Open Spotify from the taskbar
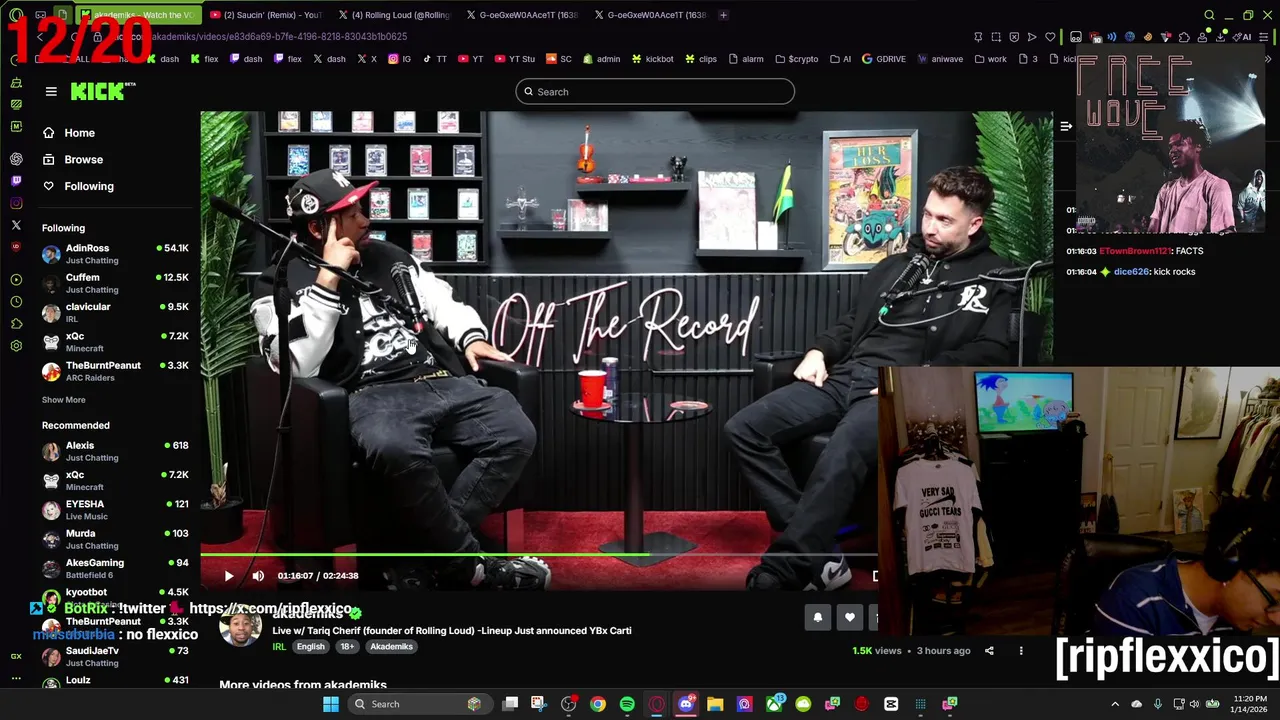The width and height of the screenshot is (1280, 720). pyautogui.click(x=627, y=704)
